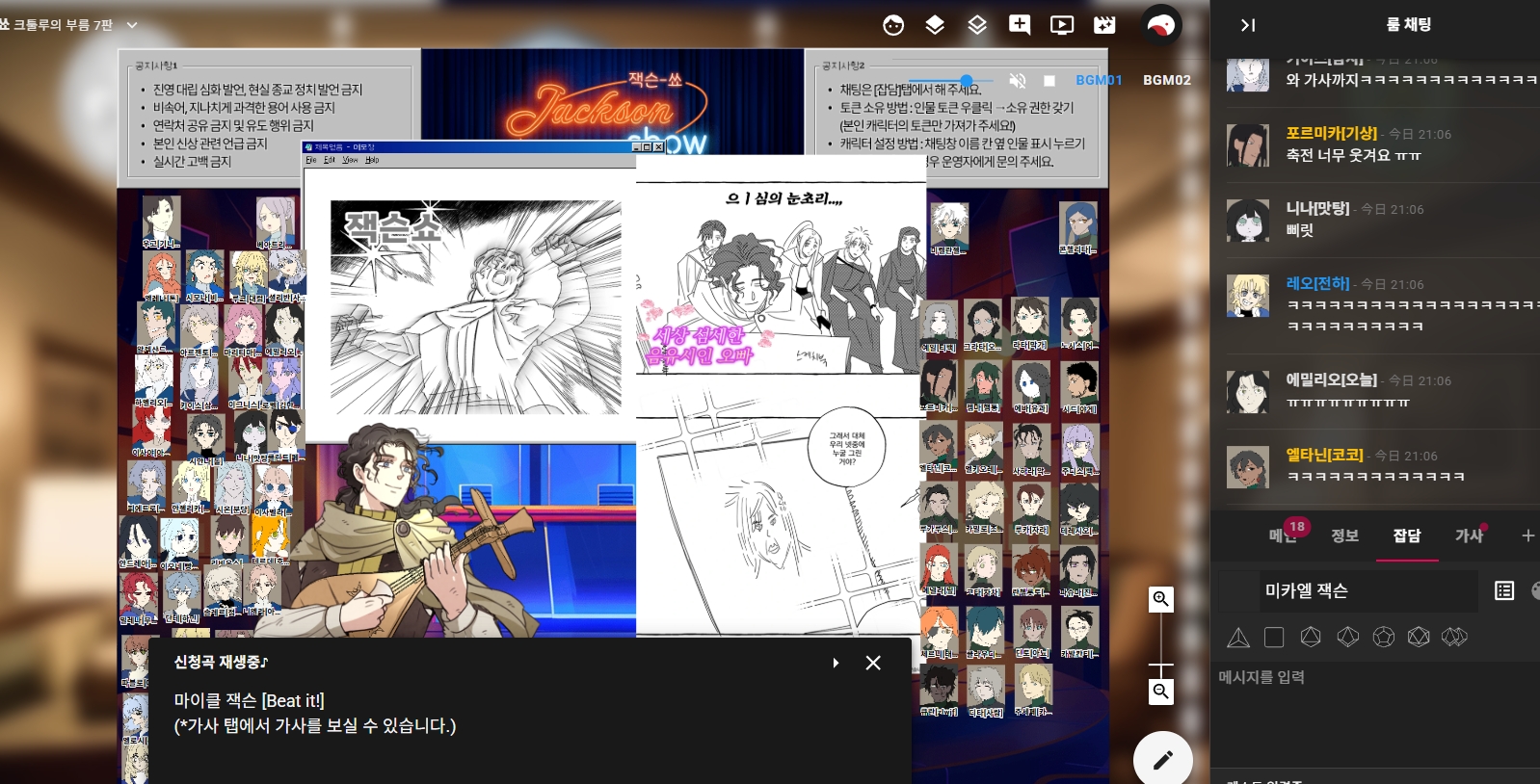This screenshot has width=1540, height=784.
Task: Switch to the 정보 chat tab
Action: pyautogui.click(x=1344, y=536)
